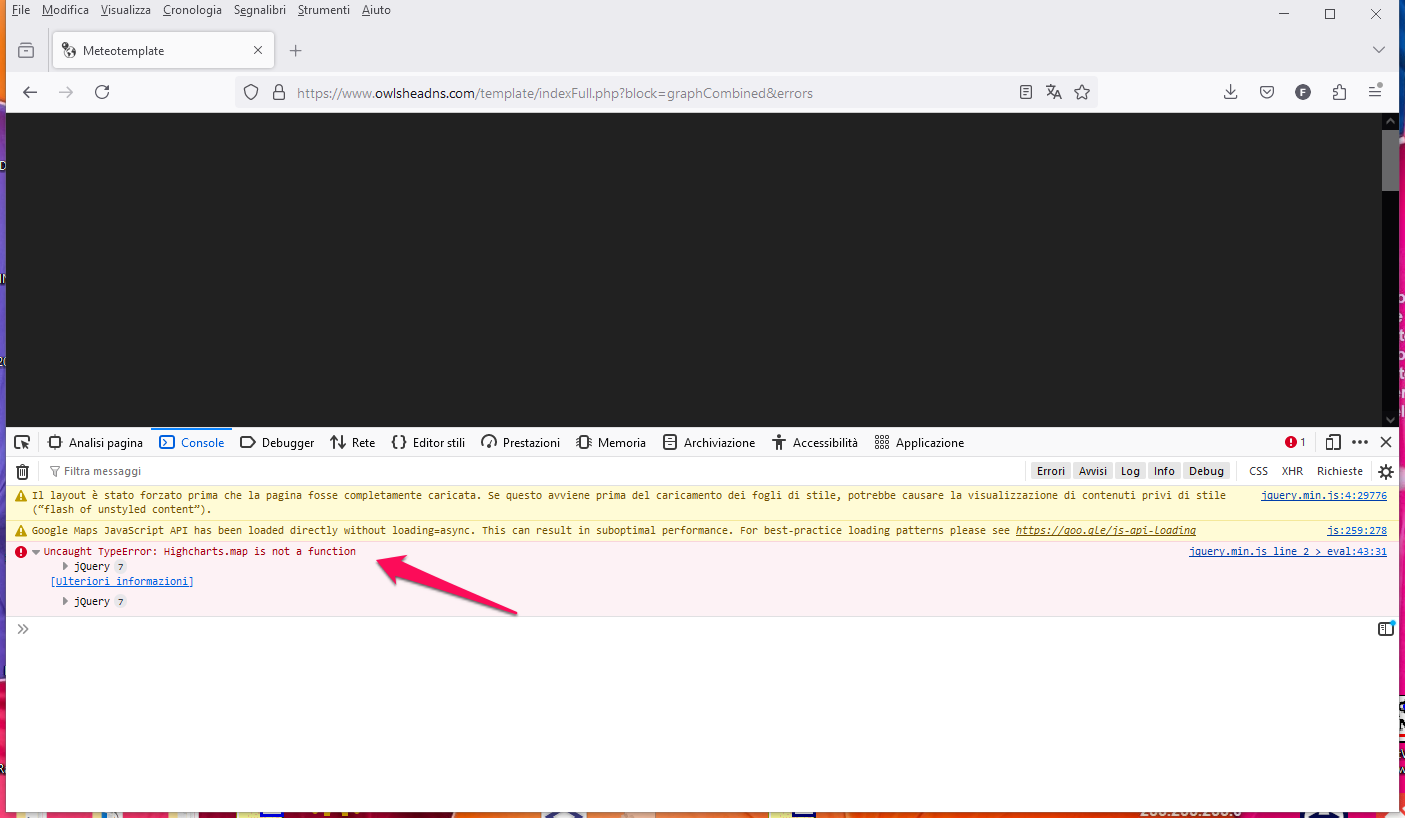Click the page reload icon
Image resolution: width=1405 pixels, height=818 pixels.
(x=102, y=92)
